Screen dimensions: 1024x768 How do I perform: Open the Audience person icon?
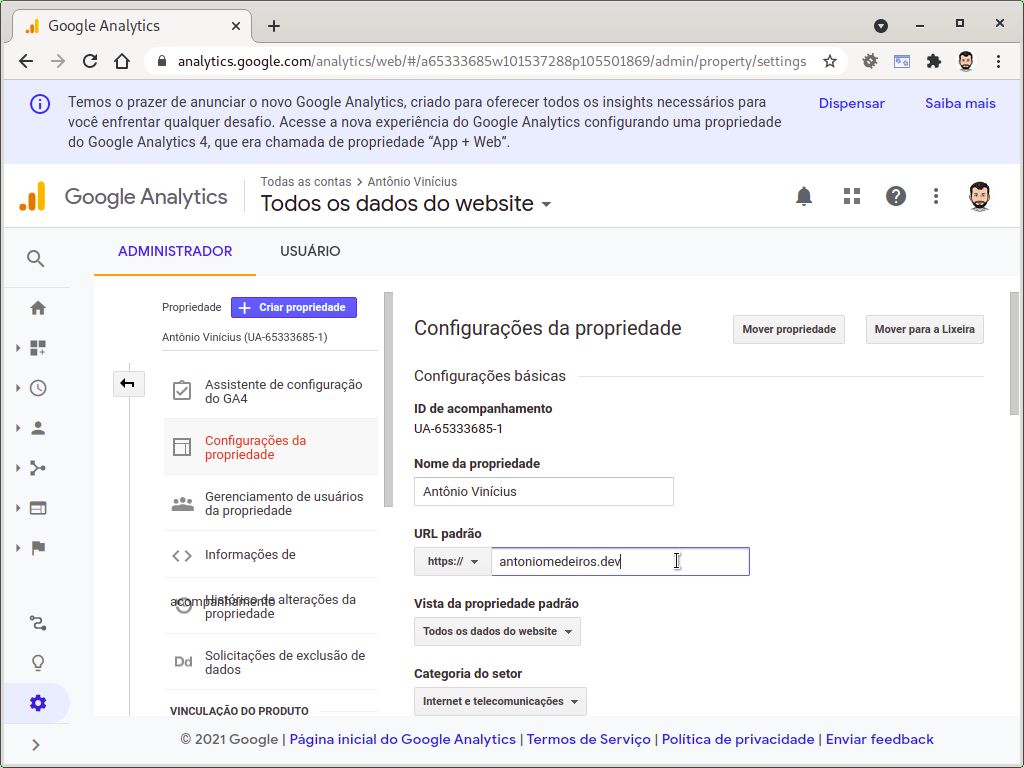pyautogui.click(x=38, y=428)
